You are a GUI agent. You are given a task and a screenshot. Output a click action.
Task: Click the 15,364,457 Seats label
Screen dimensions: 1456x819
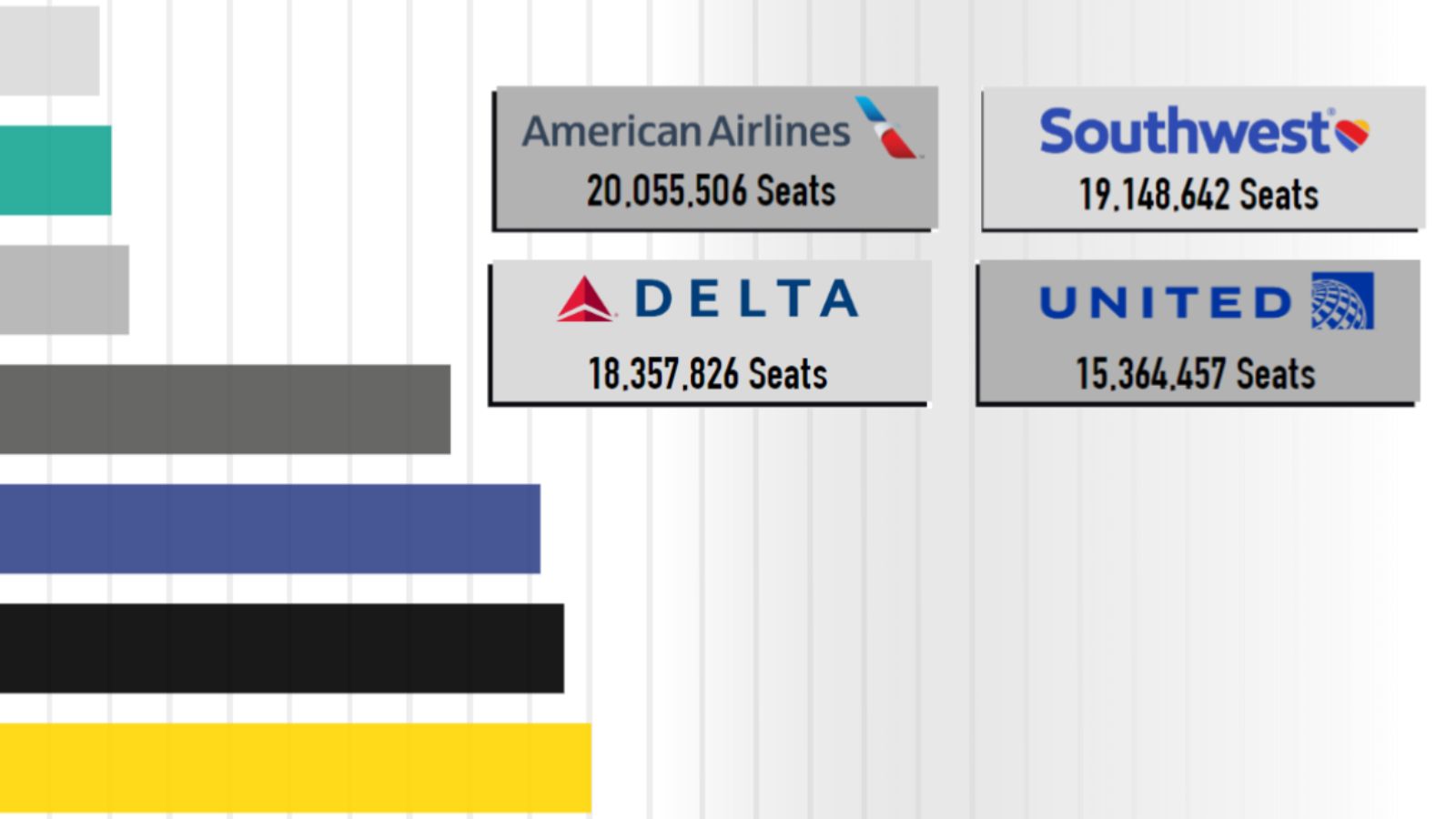pos(1196,374)
